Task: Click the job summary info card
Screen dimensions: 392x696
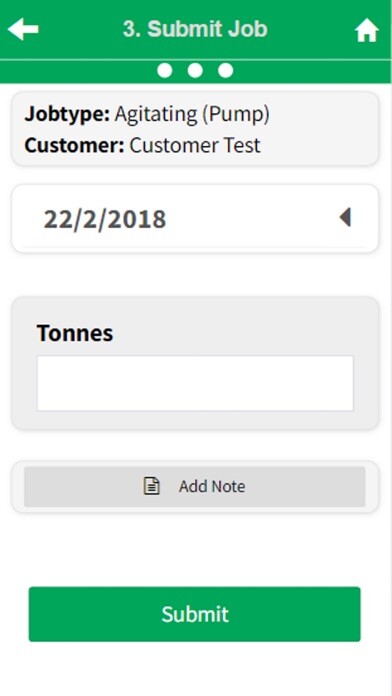Action: [x=195, y=129]
